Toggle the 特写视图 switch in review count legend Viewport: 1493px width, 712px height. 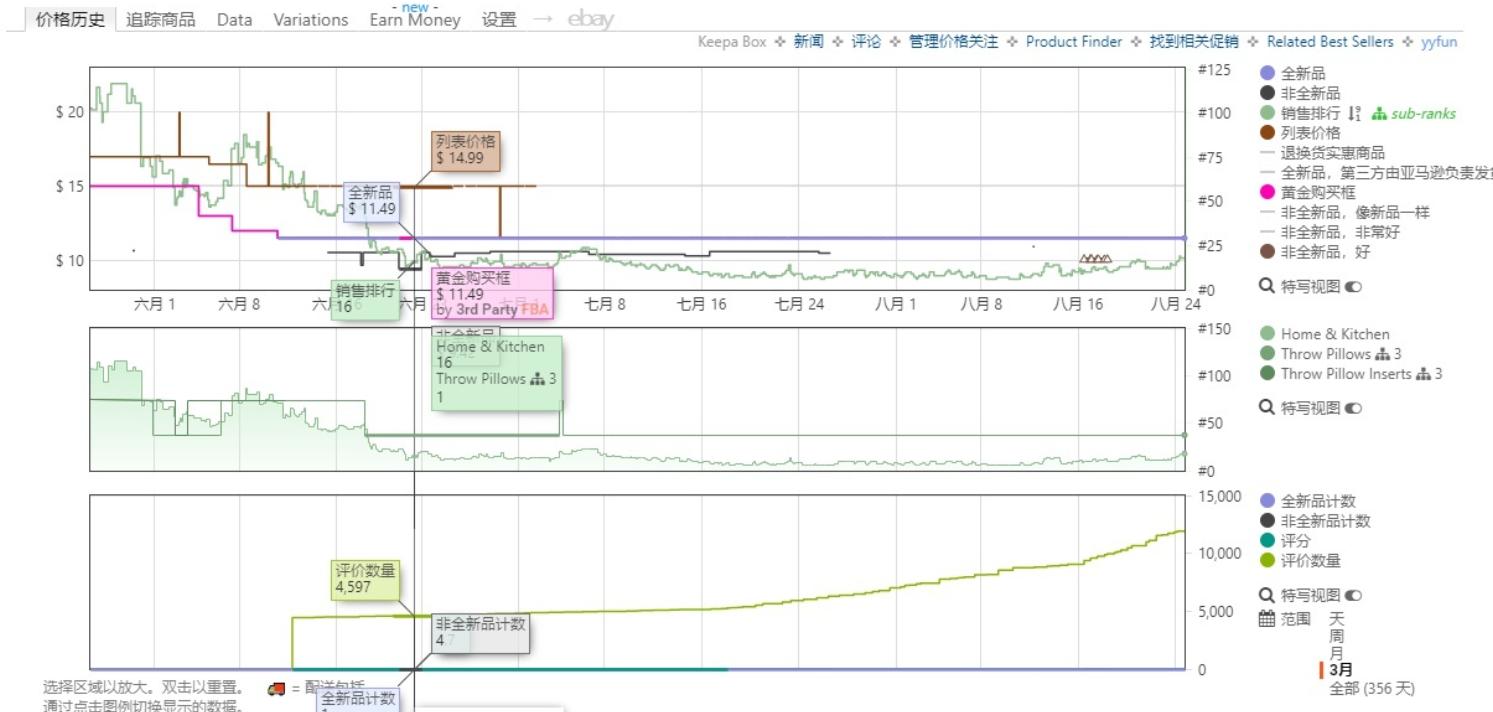tap(1352, 593)
